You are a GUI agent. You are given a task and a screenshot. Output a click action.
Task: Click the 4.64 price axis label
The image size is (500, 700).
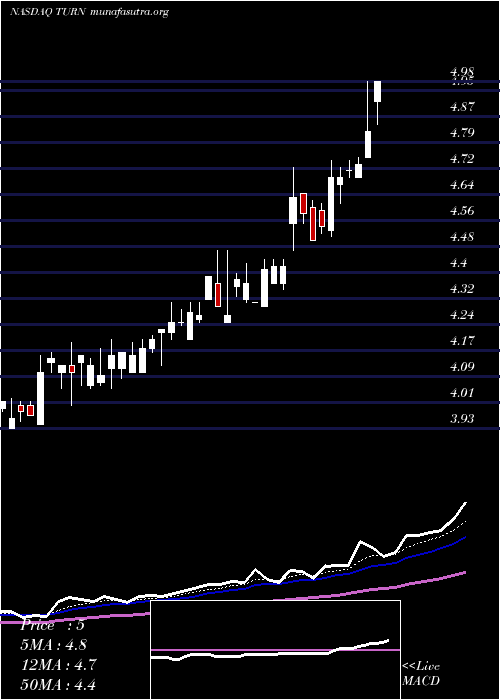[461, 185]
